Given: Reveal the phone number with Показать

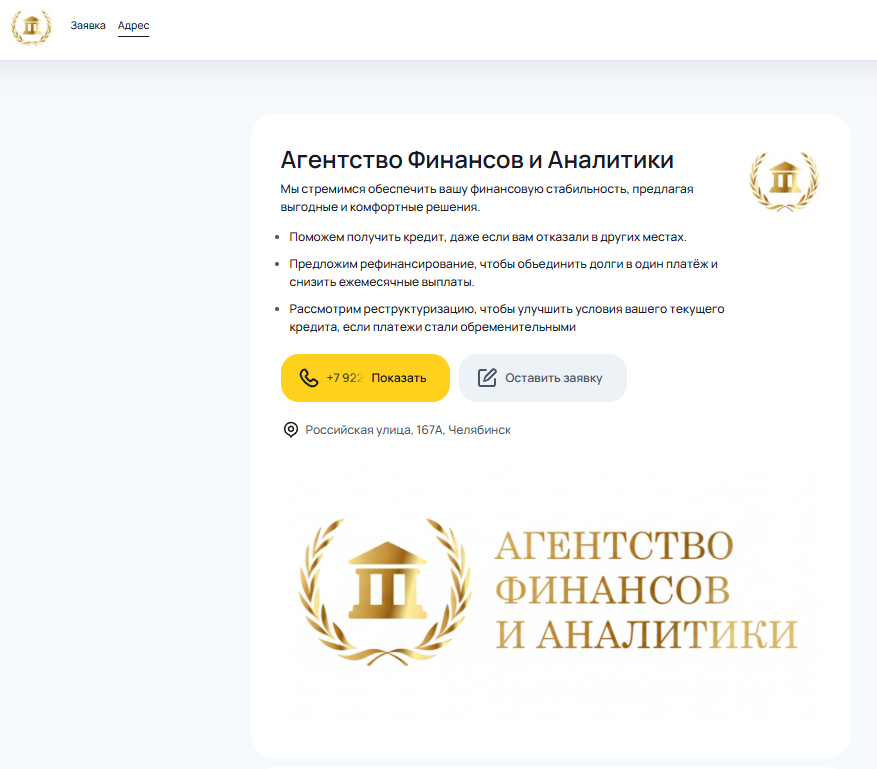Looking at the screenshot, I should point(365,378).
